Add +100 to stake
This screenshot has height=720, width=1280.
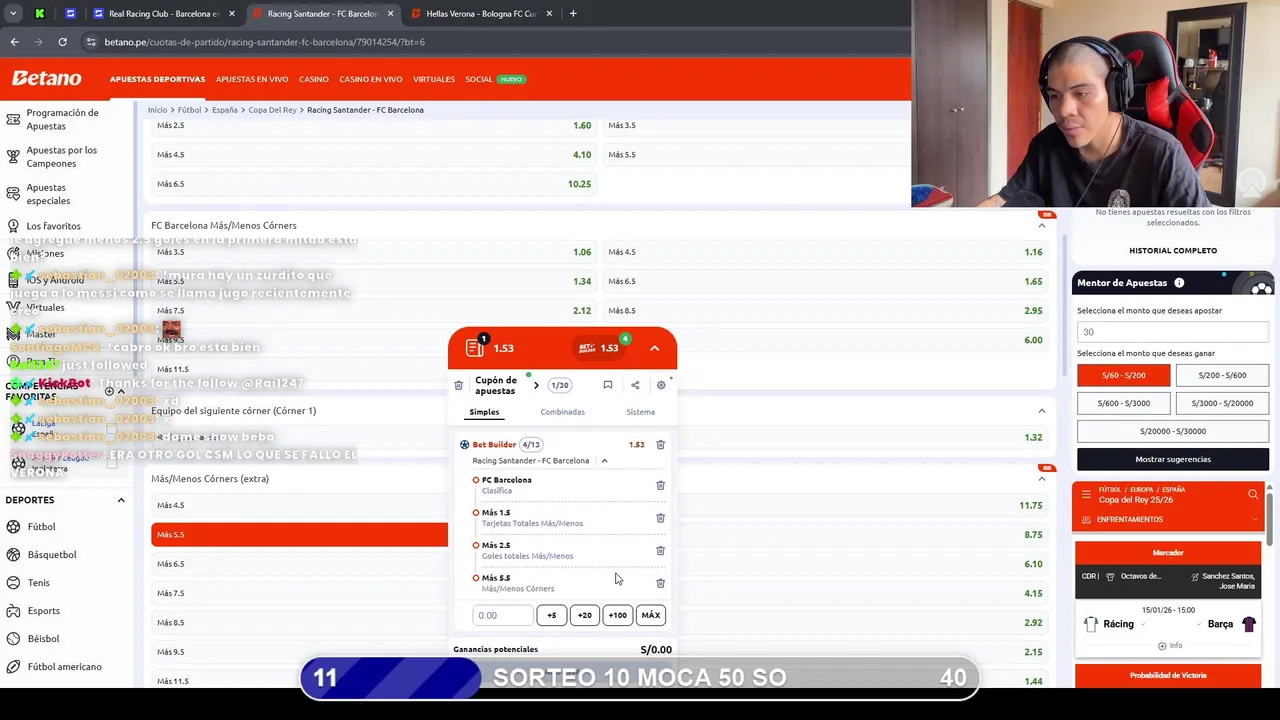(x=617, y=616)
